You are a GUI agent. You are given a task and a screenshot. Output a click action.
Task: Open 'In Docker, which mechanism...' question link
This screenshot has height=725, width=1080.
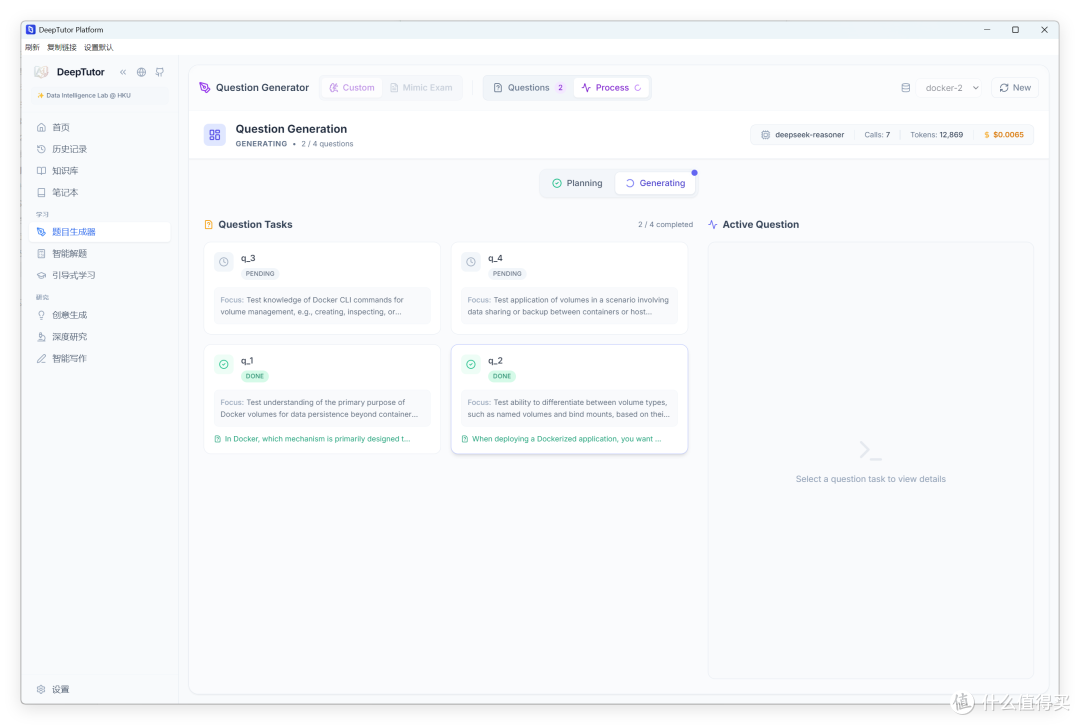pos(313,439)
